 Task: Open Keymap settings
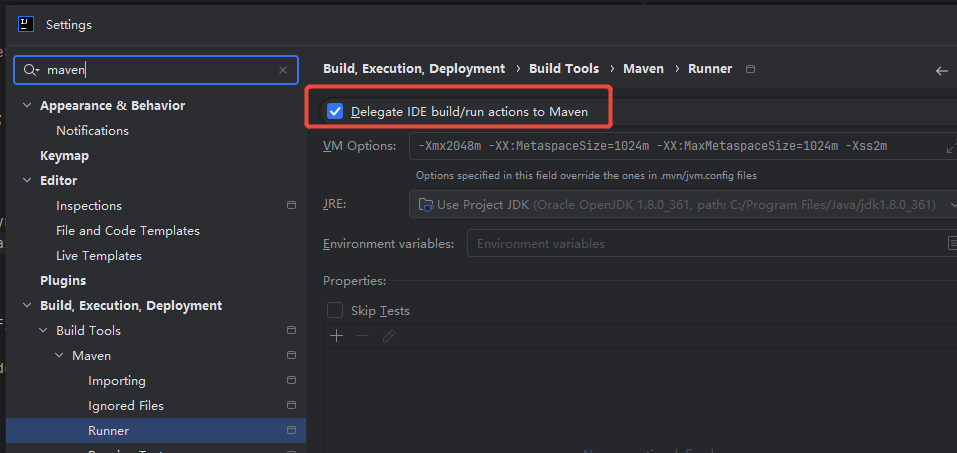tap(64, 156)
